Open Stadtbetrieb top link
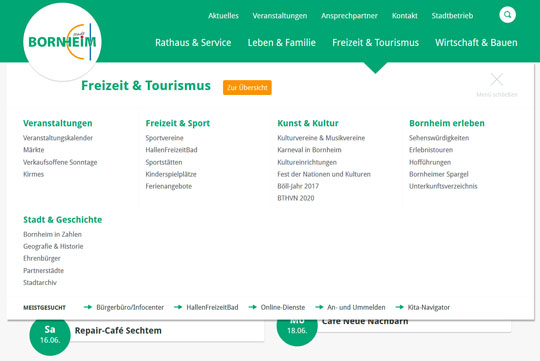 pos(452,16)
